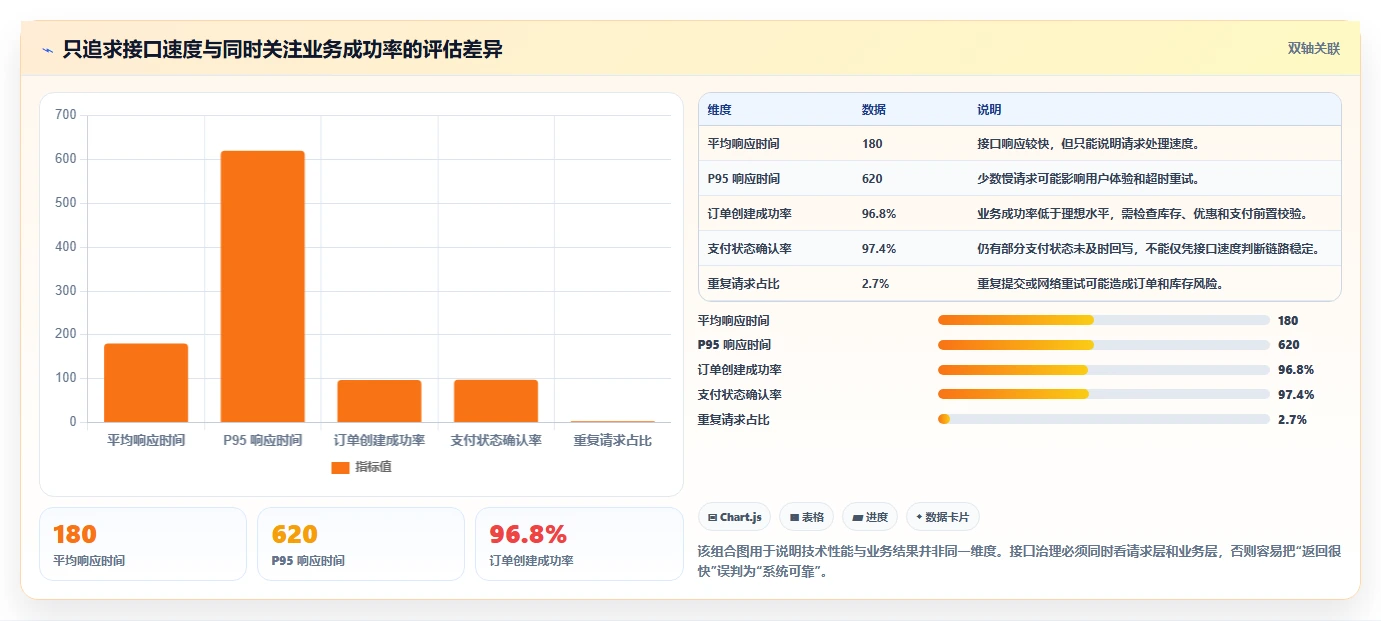The width and height of the screenshot is (1381, 621).
Task: Select the 支付状态确认率 table row cell
Action: point(749,249)
